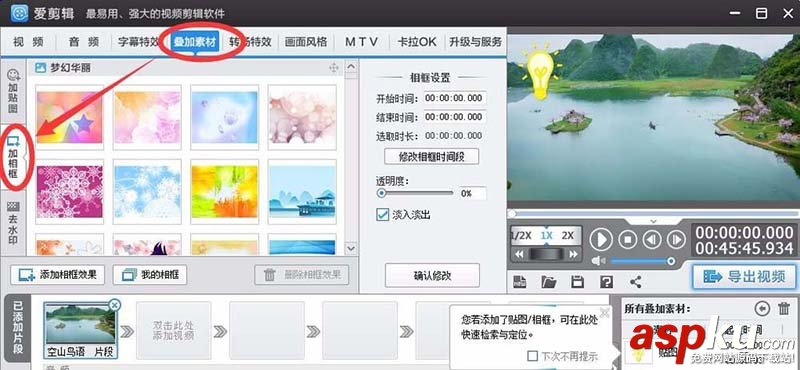Open the 升级与服务 tab

pos(475,42)
